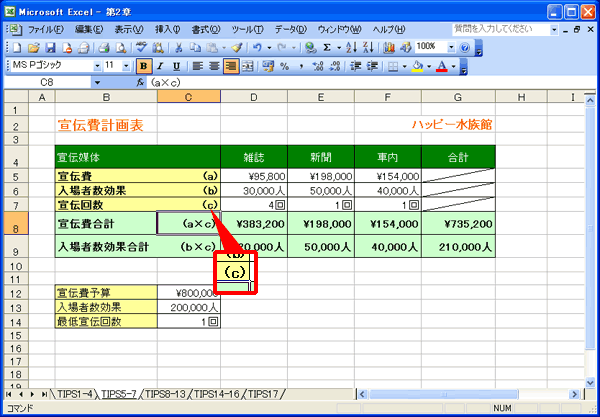Open Print Preview from the toolbar
Image resolution: width=600 pixels, height=417 pixels.
(121, 47)
